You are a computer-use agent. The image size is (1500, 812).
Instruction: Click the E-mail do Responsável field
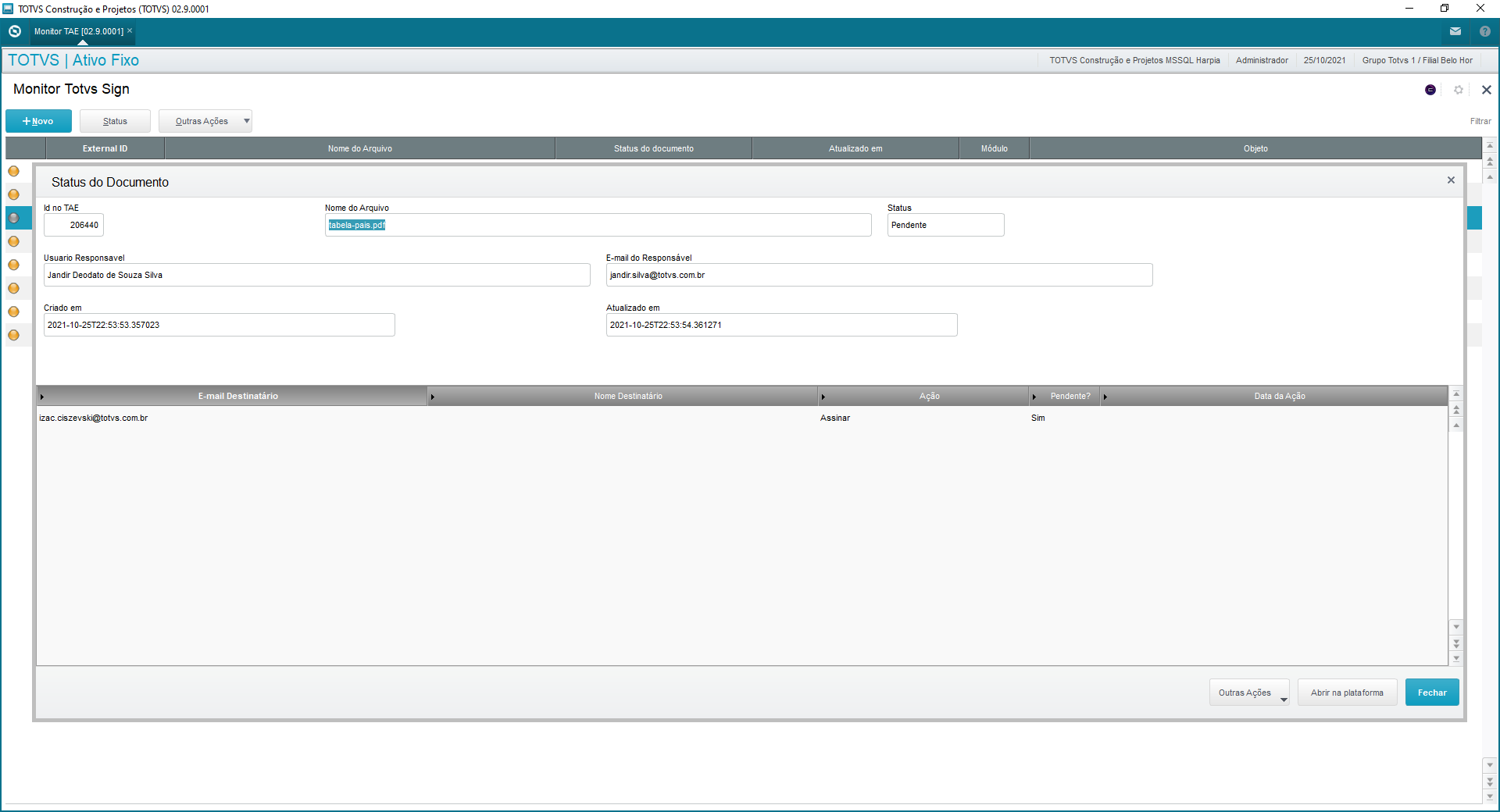[879, 275]
